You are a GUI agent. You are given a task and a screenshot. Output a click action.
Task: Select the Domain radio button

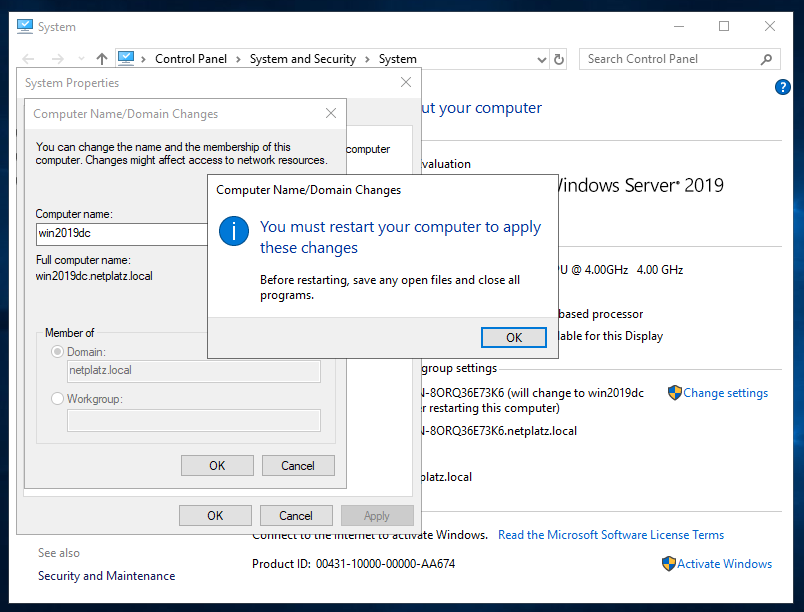tap(57, 352)
